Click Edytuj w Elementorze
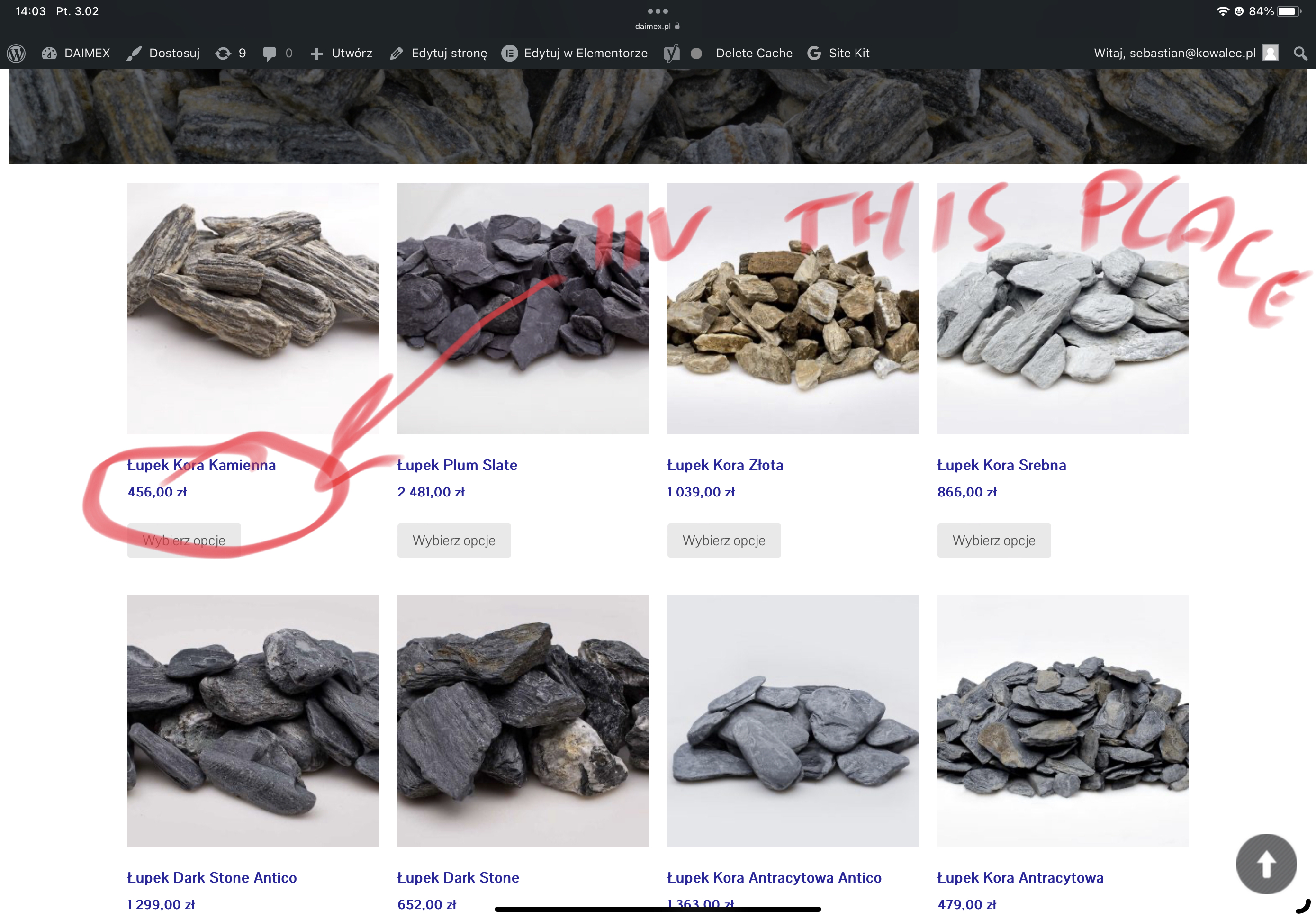 (574, 54)
